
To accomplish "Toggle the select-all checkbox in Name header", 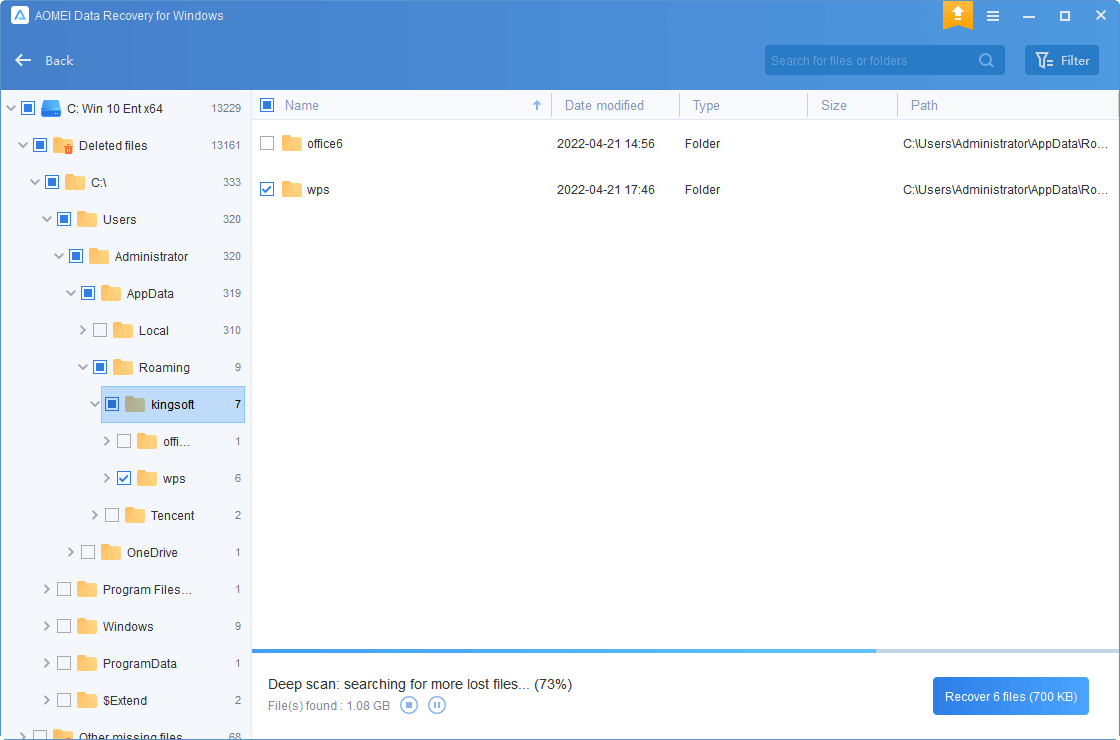I will 267,105.
